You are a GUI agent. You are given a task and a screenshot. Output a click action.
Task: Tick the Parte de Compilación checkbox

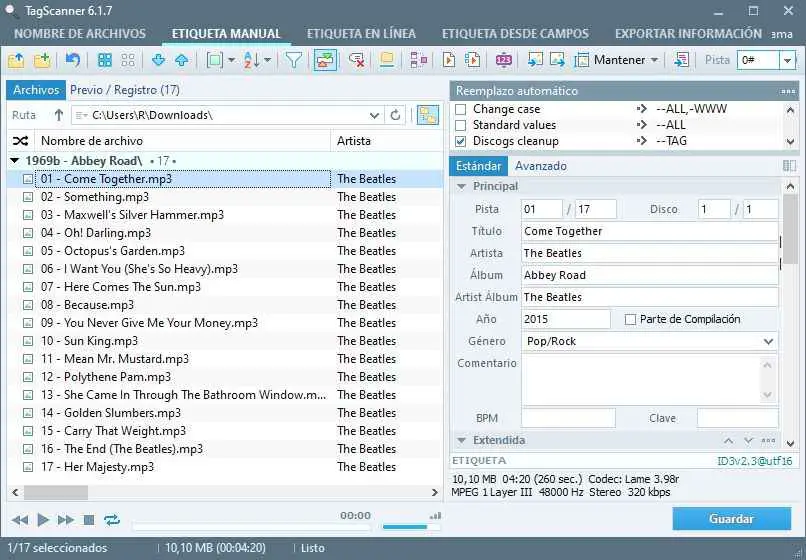(630, 320)
